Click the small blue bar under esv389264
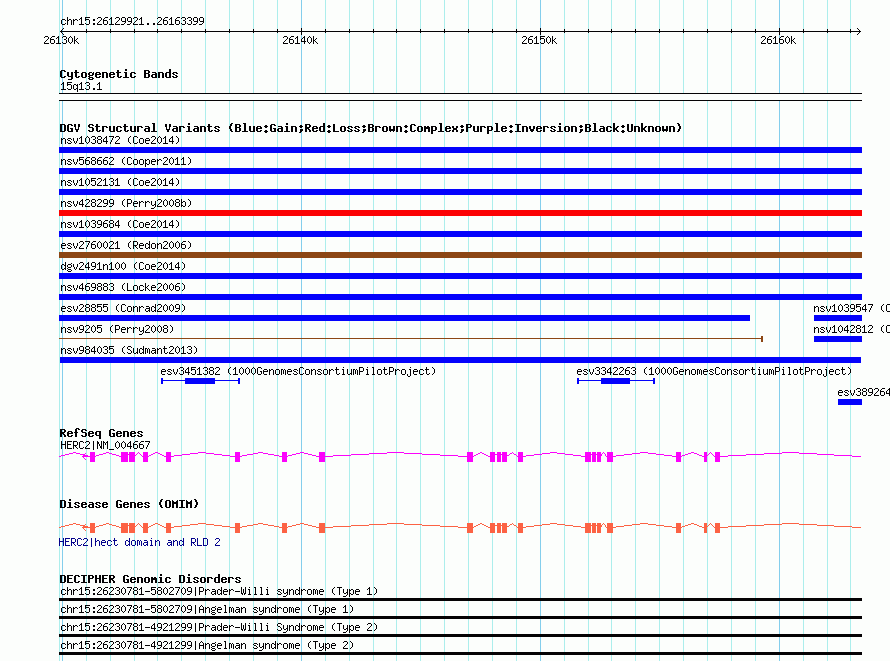This screenshot has height=661, width=890. (850, 402)
